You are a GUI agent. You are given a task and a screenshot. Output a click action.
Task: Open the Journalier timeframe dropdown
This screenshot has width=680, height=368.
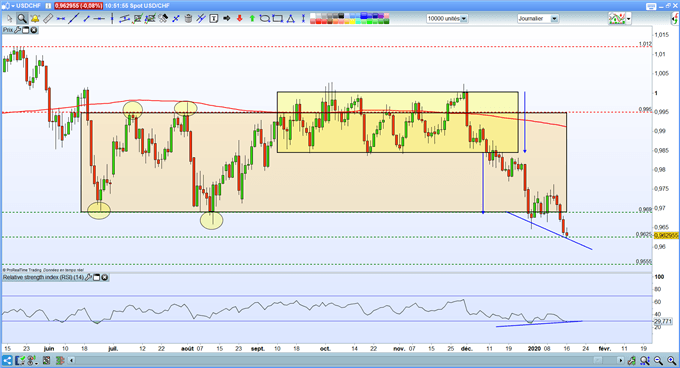554,19
